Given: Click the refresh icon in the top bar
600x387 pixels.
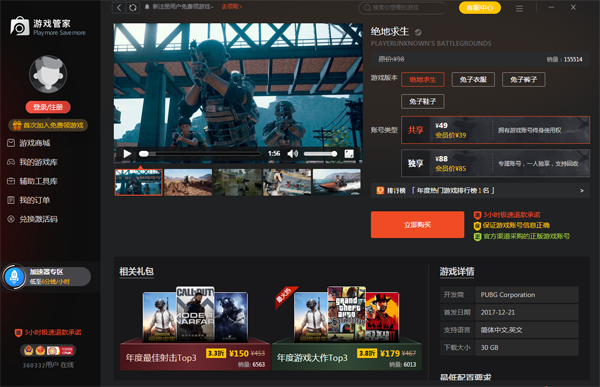Looking at the screenshot, I should 133,7.
